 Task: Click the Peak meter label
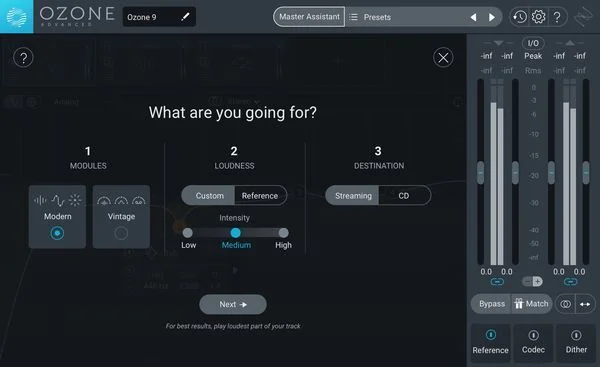point(533,56)
